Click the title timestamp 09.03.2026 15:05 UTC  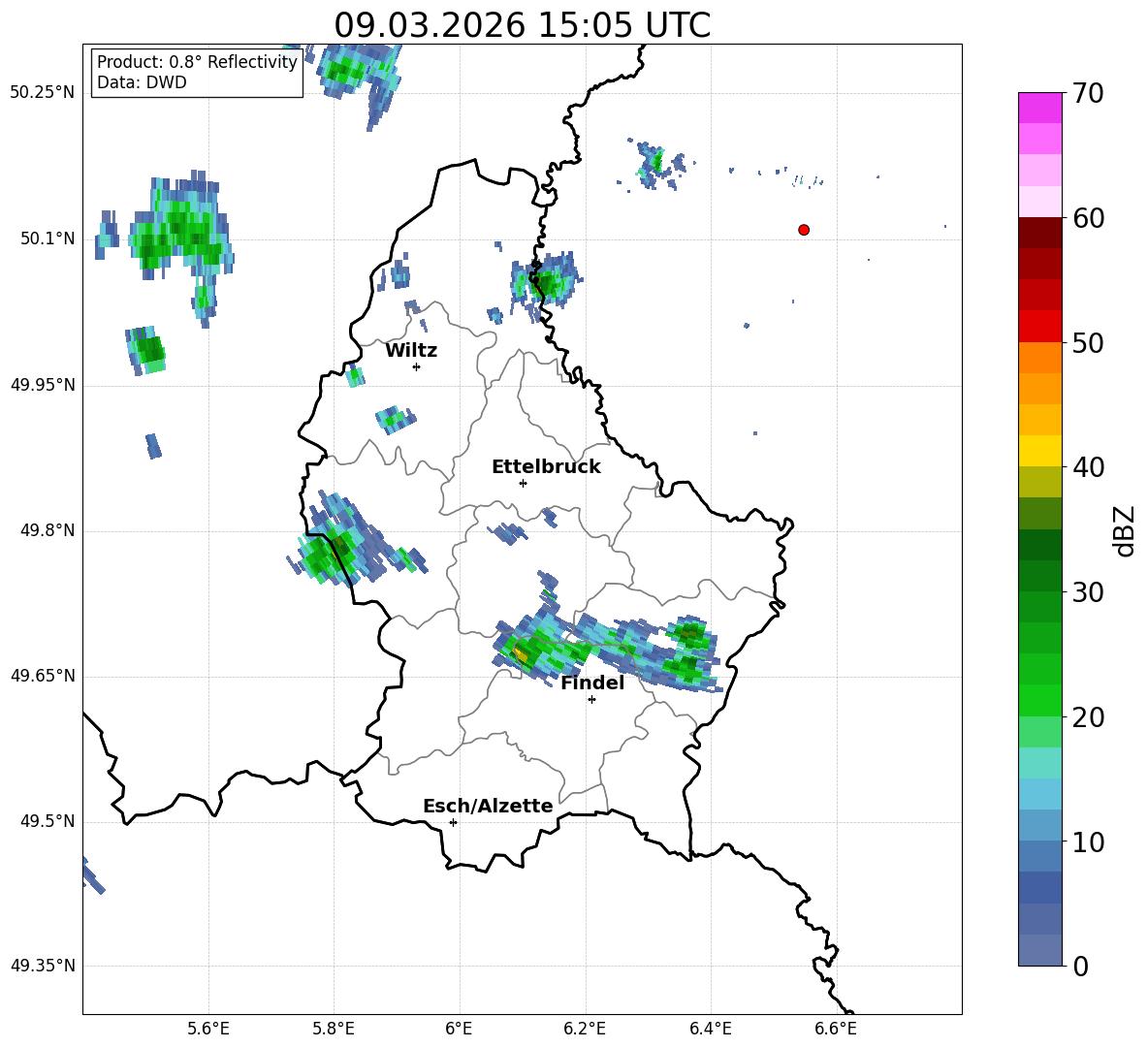(522, 25)
